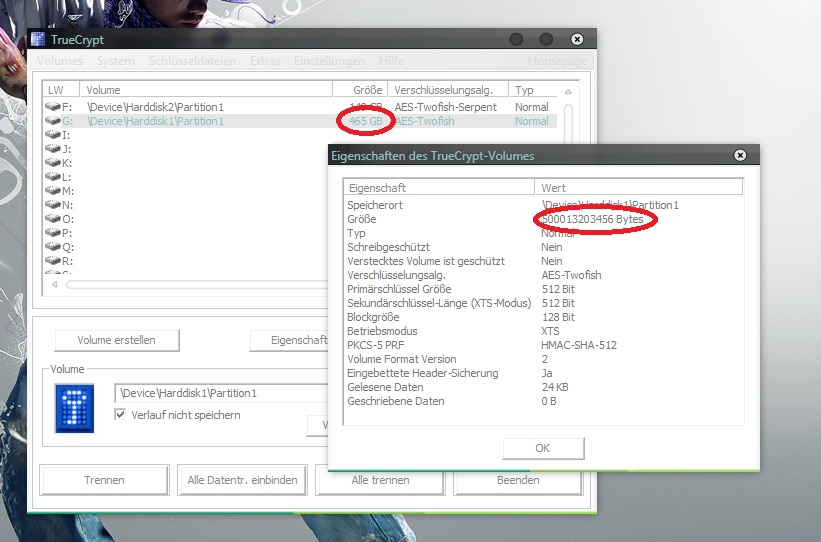Sort by the LW column header
Image resolution: width=821 pixels, height=542 pixels.
click(61, 90)
